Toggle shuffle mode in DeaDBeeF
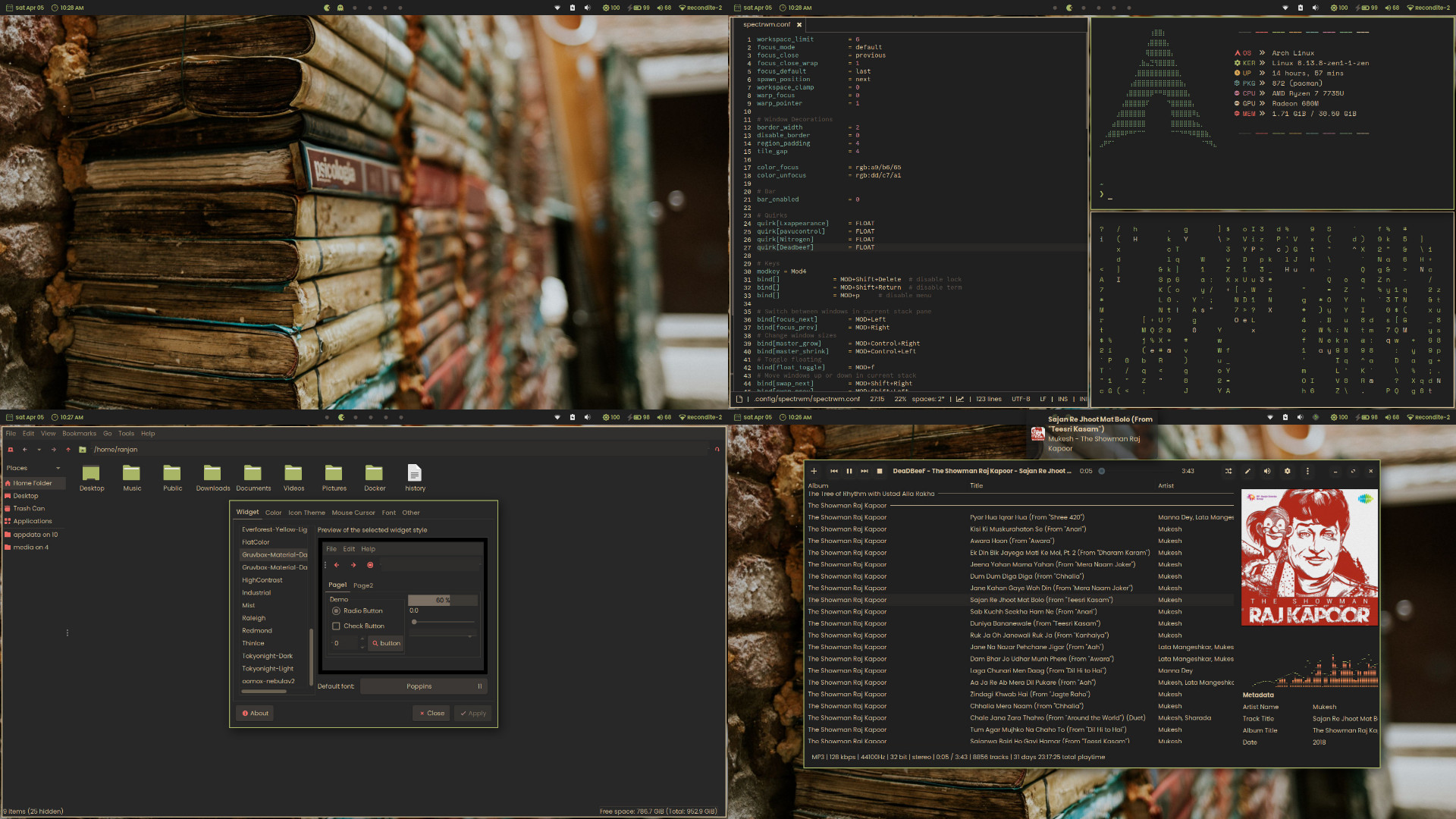This screenshot has width=1456, height=819. pos(1228,471)
